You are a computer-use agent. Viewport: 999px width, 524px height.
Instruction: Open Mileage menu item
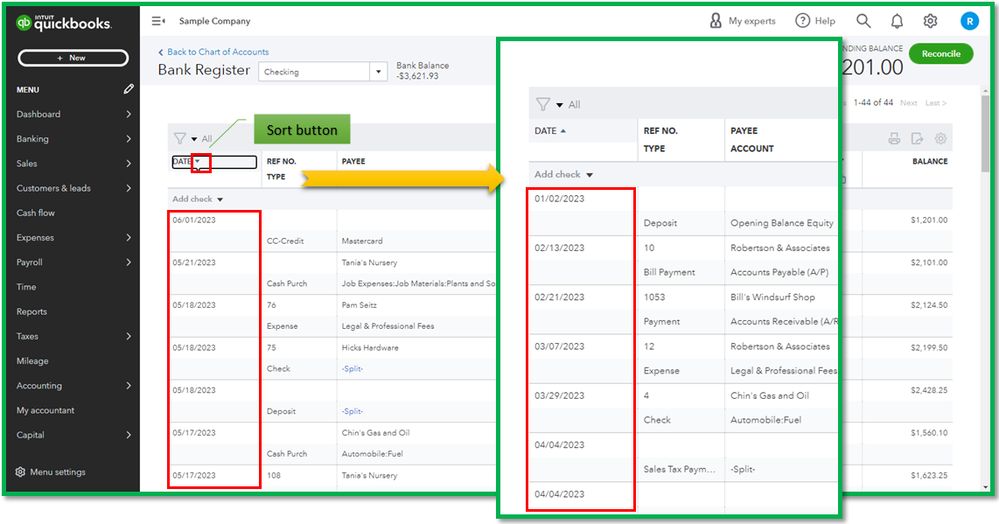(32, 361)
